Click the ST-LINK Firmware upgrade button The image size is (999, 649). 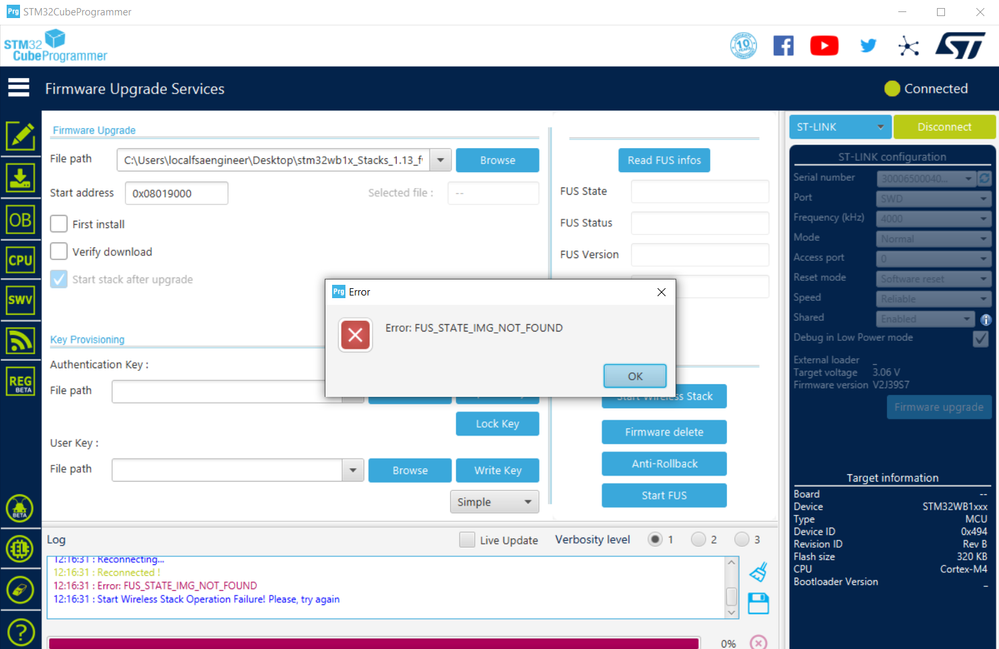click(x=938, y=407)
